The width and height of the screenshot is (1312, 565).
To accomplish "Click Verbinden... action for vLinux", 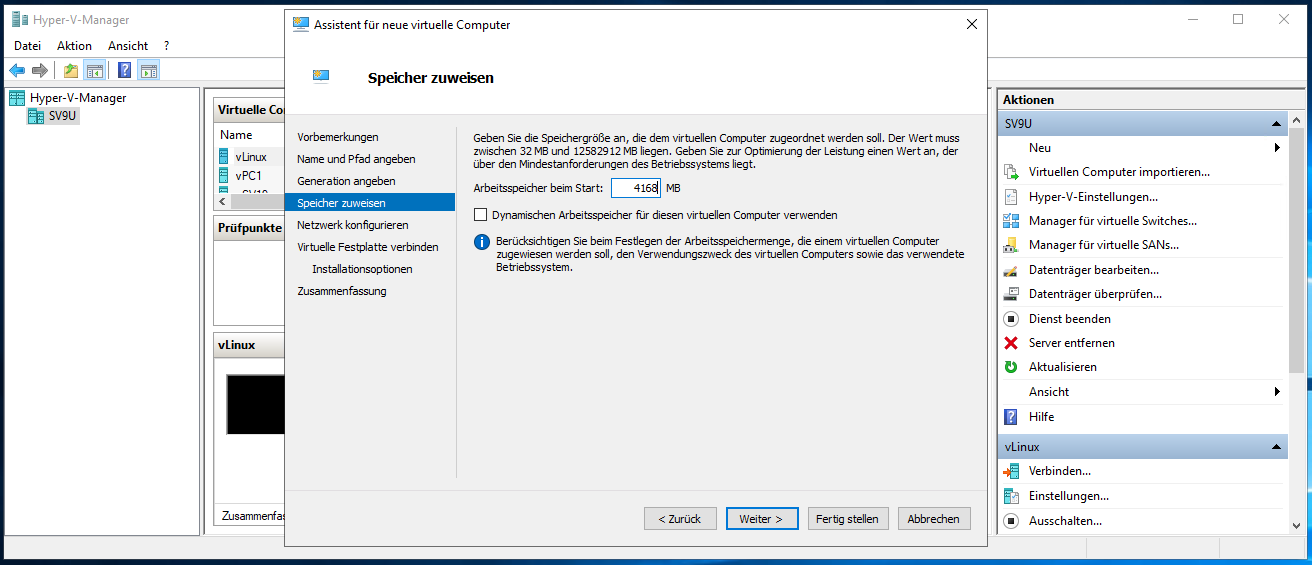I will pyautogui.click(x=1060, y=471).
